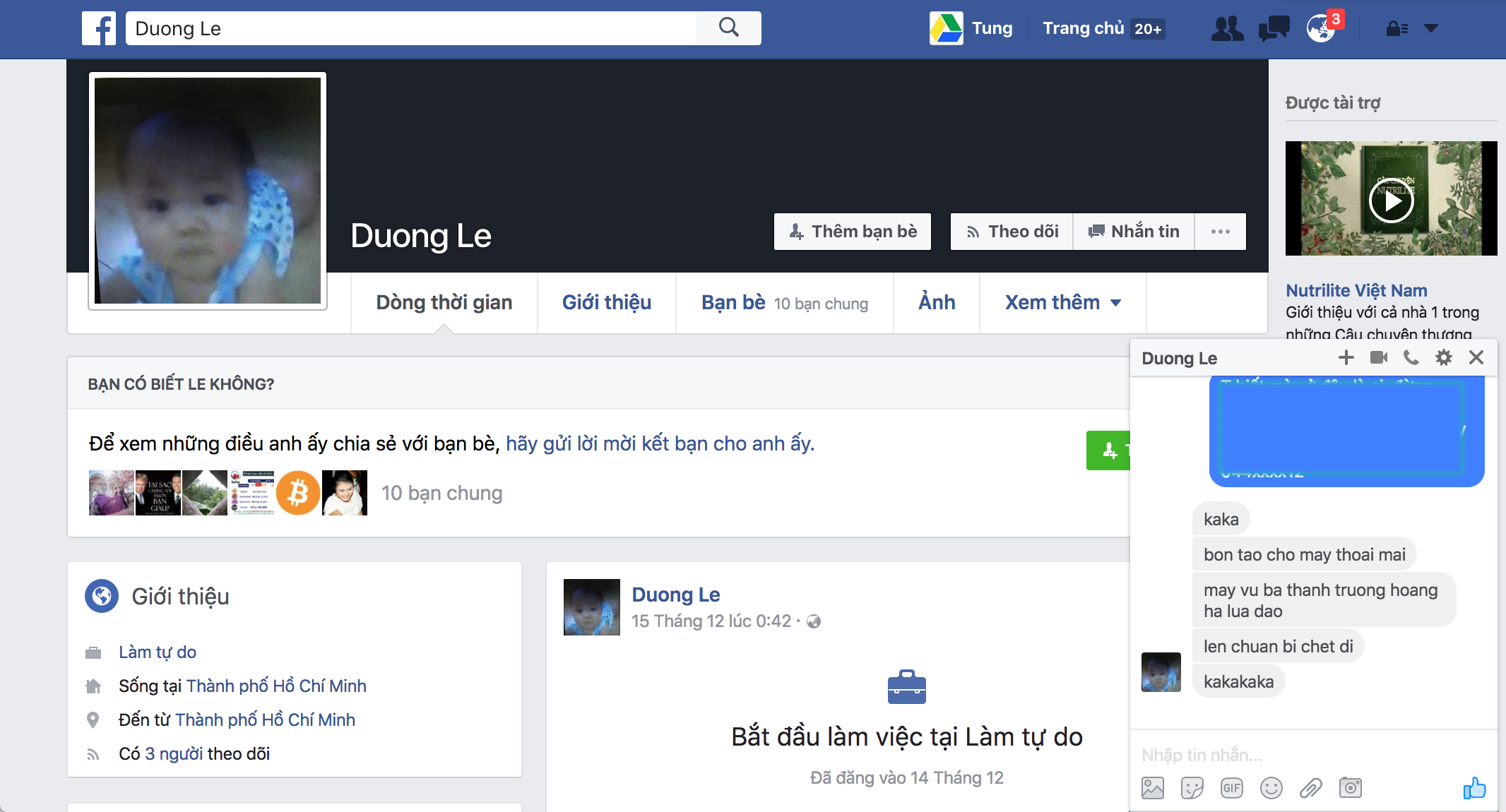The height and width of the screenshot is (812, 1506).
Task: Send thumbs up like in chat
Action: pyautogui.click(x=1474, y=788)
